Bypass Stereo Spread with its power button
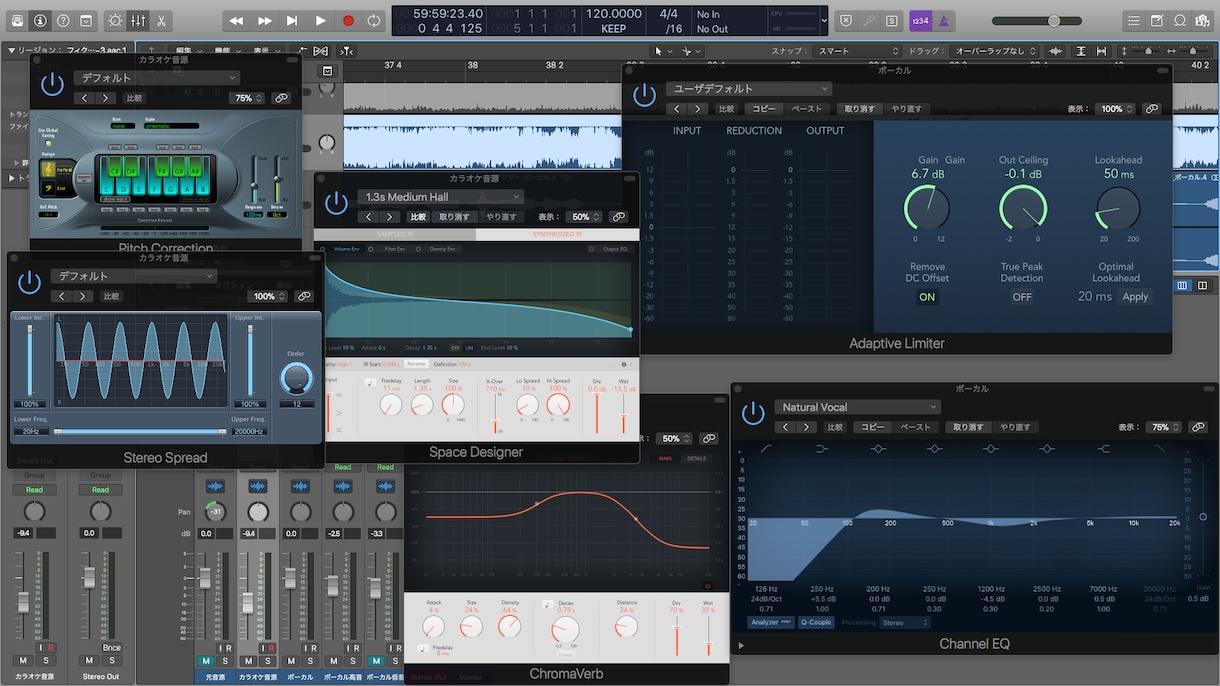This screenshot has width=1220, height=686. tap(30, 282)
